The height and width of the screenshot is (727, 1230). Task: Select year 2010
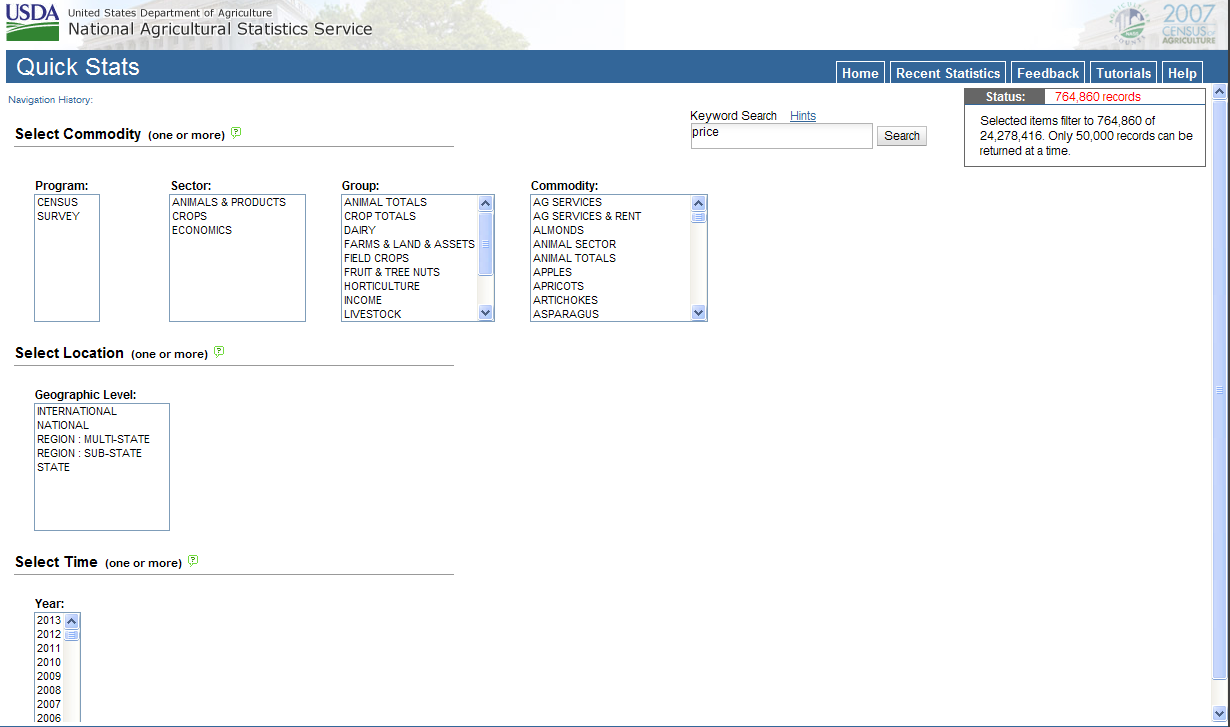(49, 662)
